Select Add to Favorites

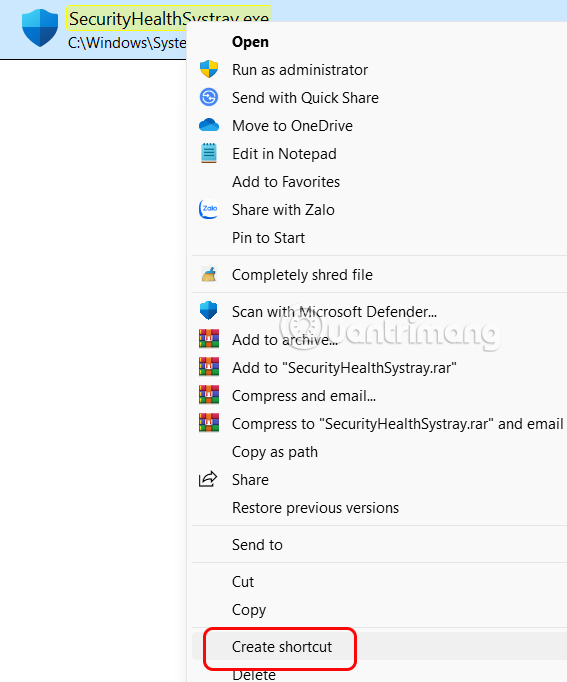click(286, 182)
